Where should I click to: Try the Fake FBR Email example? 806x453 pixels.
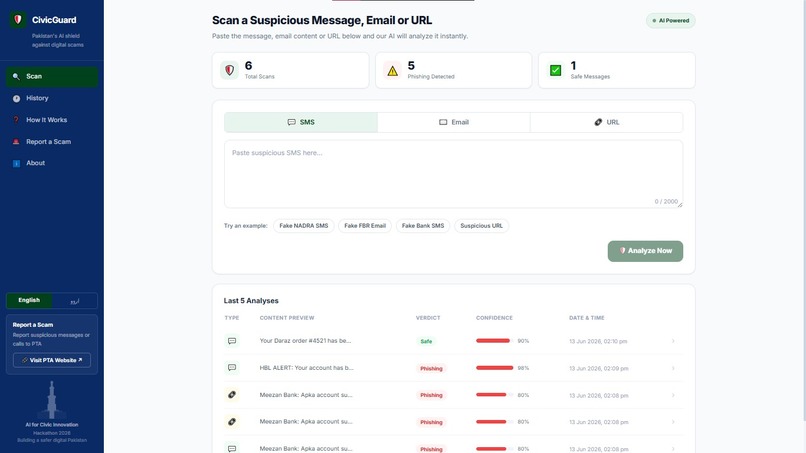click(x=365, y=226)
